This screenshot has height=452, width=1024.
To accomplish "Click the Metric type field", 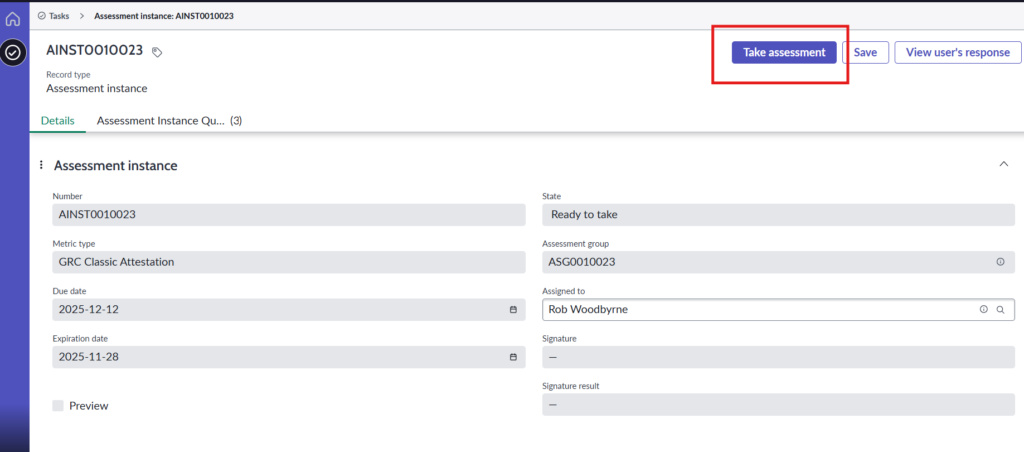I will (288, 262).
